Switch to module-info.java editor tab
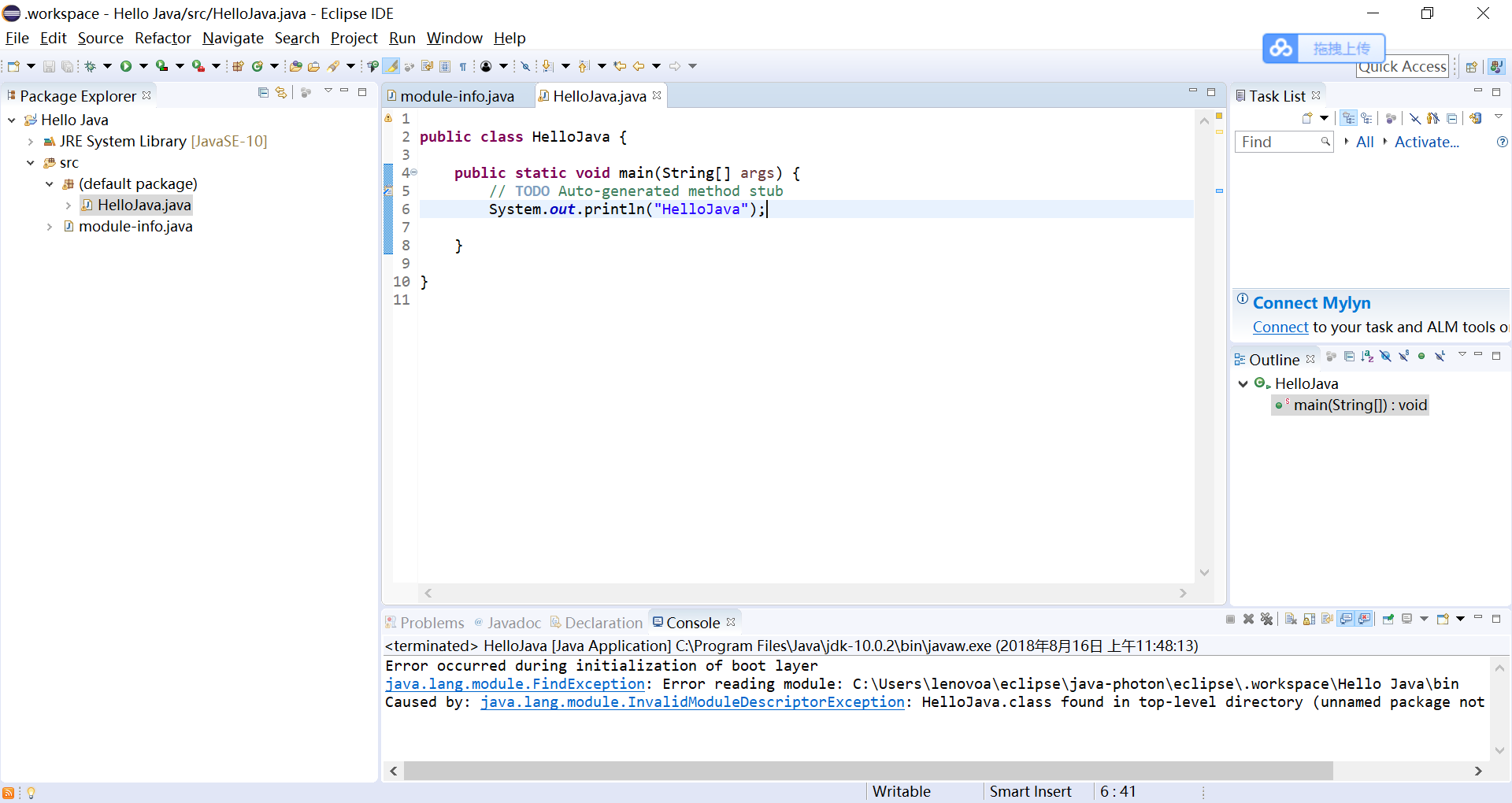The height and width of the screenshot is (803, 1512). tap(457, 96)
